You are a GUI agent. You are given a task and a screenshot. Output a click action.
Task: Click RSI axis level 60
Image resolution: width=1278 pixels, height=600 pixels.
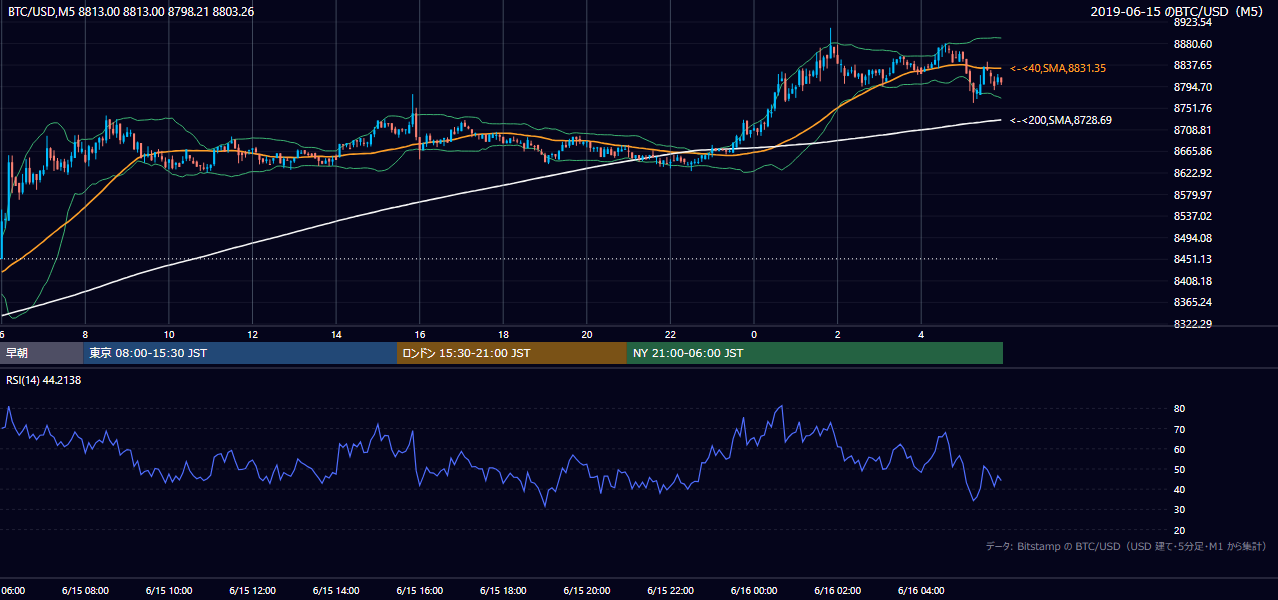click(1179, 449)
